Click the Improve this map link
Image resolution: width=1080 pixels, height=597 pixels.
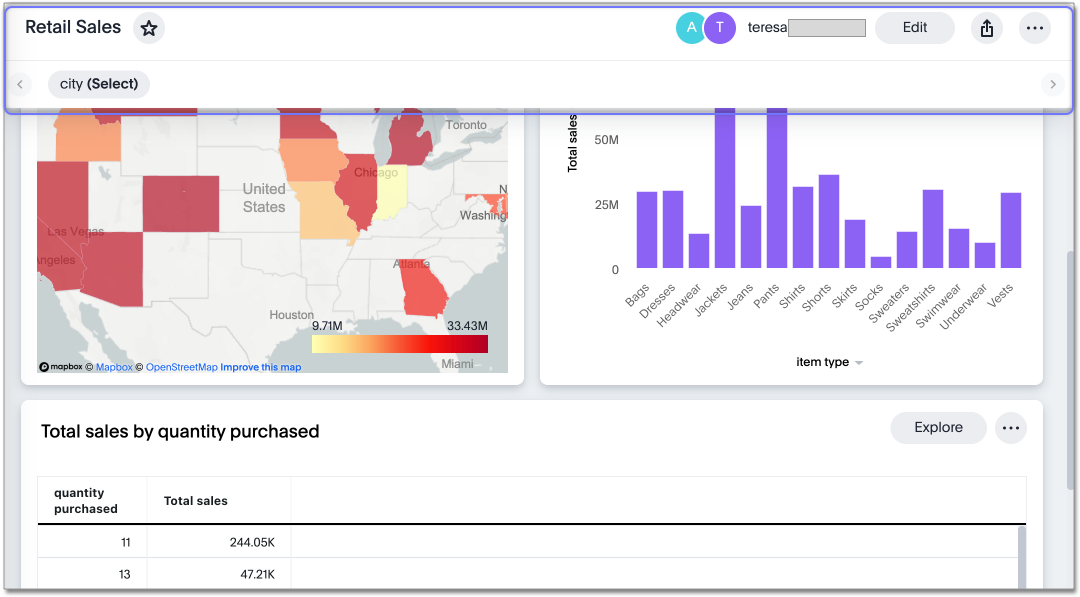[261, 367]
